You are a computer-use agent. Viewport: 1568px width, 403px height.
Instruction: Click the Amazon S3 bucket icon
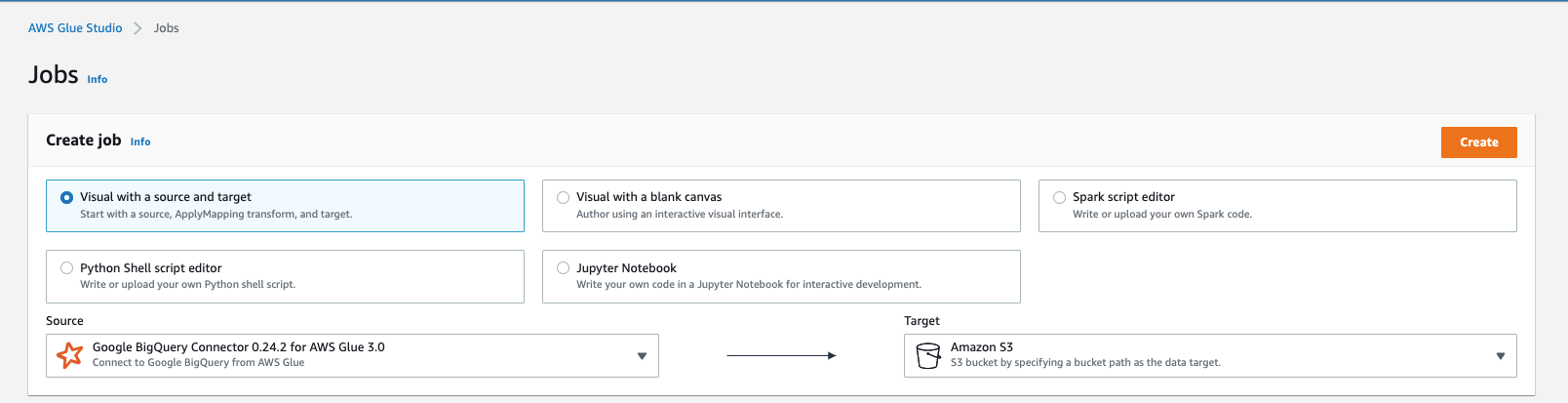(x=928, y=356)
